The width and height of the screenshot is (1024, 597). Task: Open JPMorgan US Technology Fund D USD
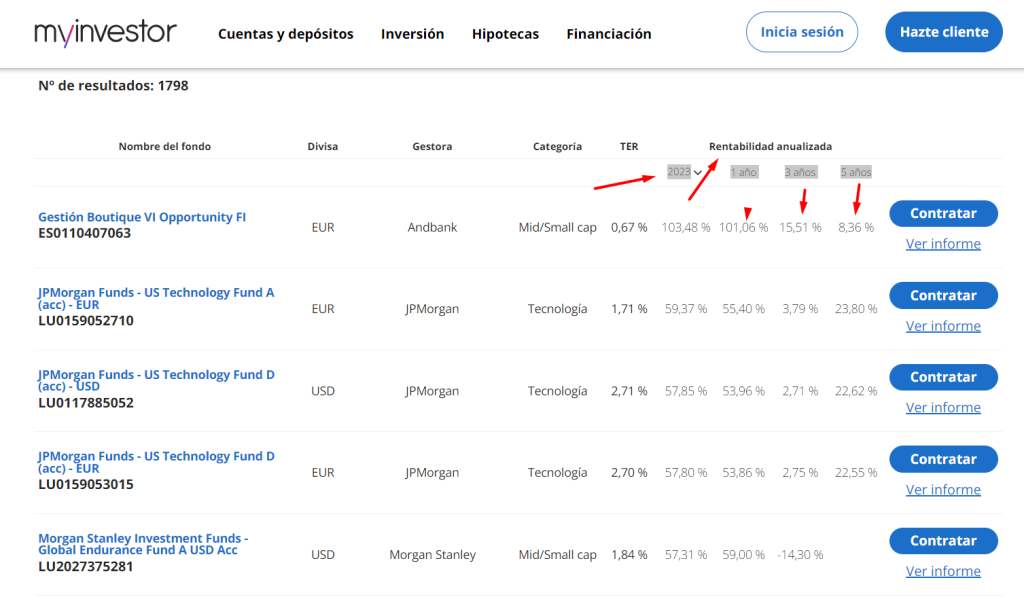(x=156, y=380)
